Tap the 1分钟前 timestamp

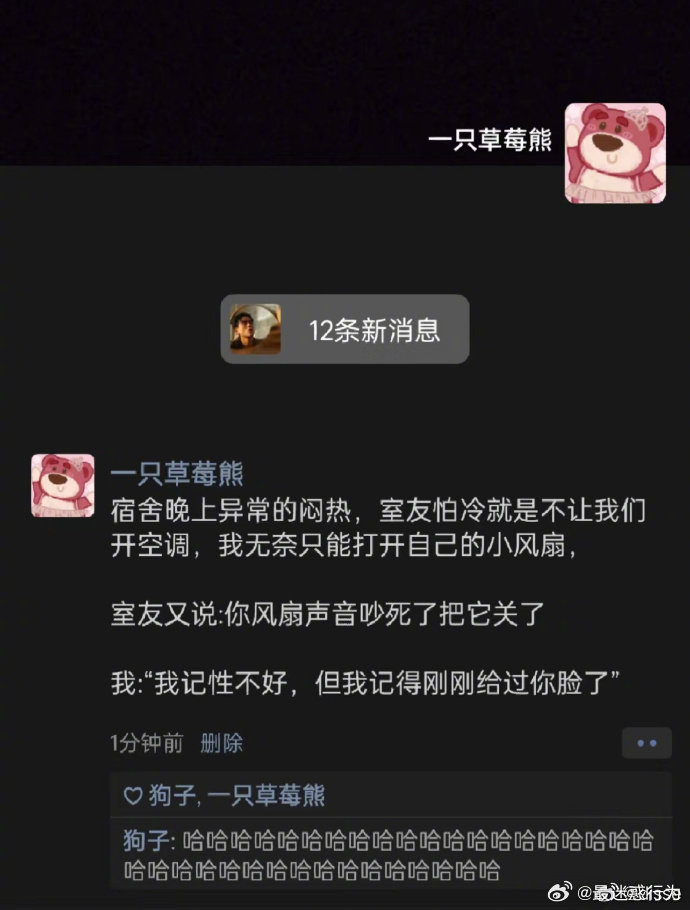tap(146, 743)
